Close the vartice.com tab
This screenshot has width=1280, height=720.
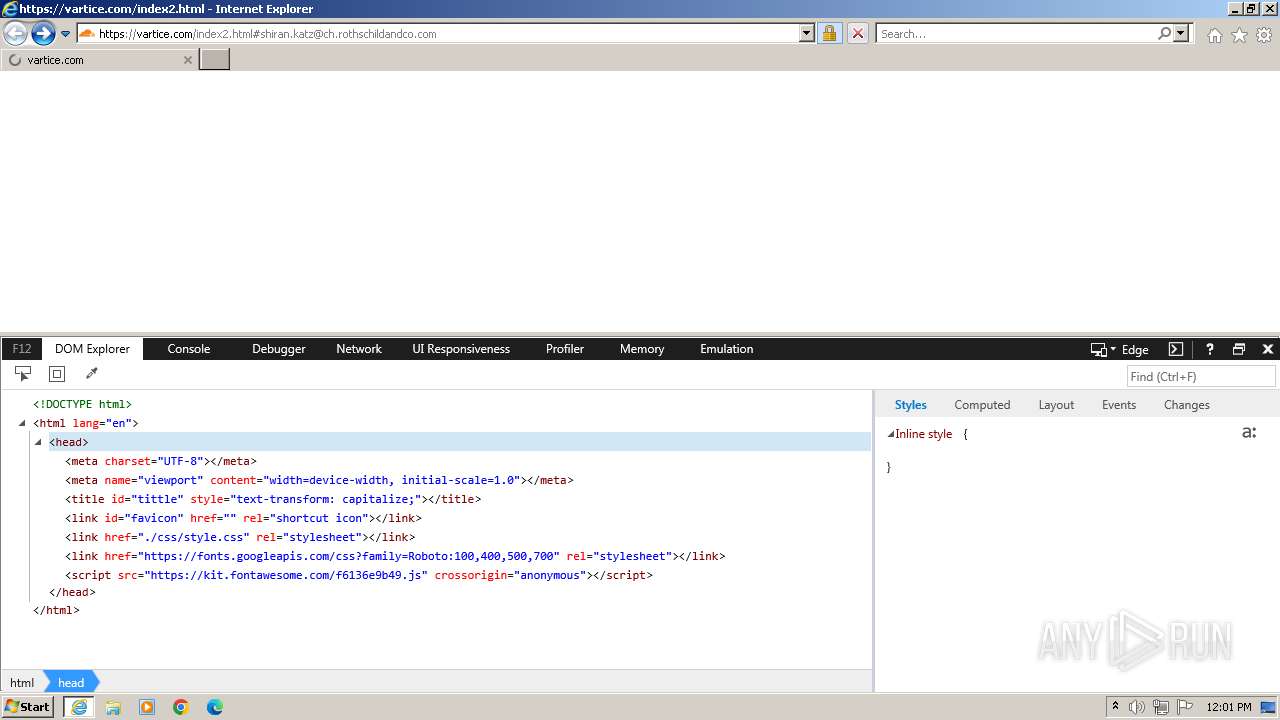[x=187, y=60]
